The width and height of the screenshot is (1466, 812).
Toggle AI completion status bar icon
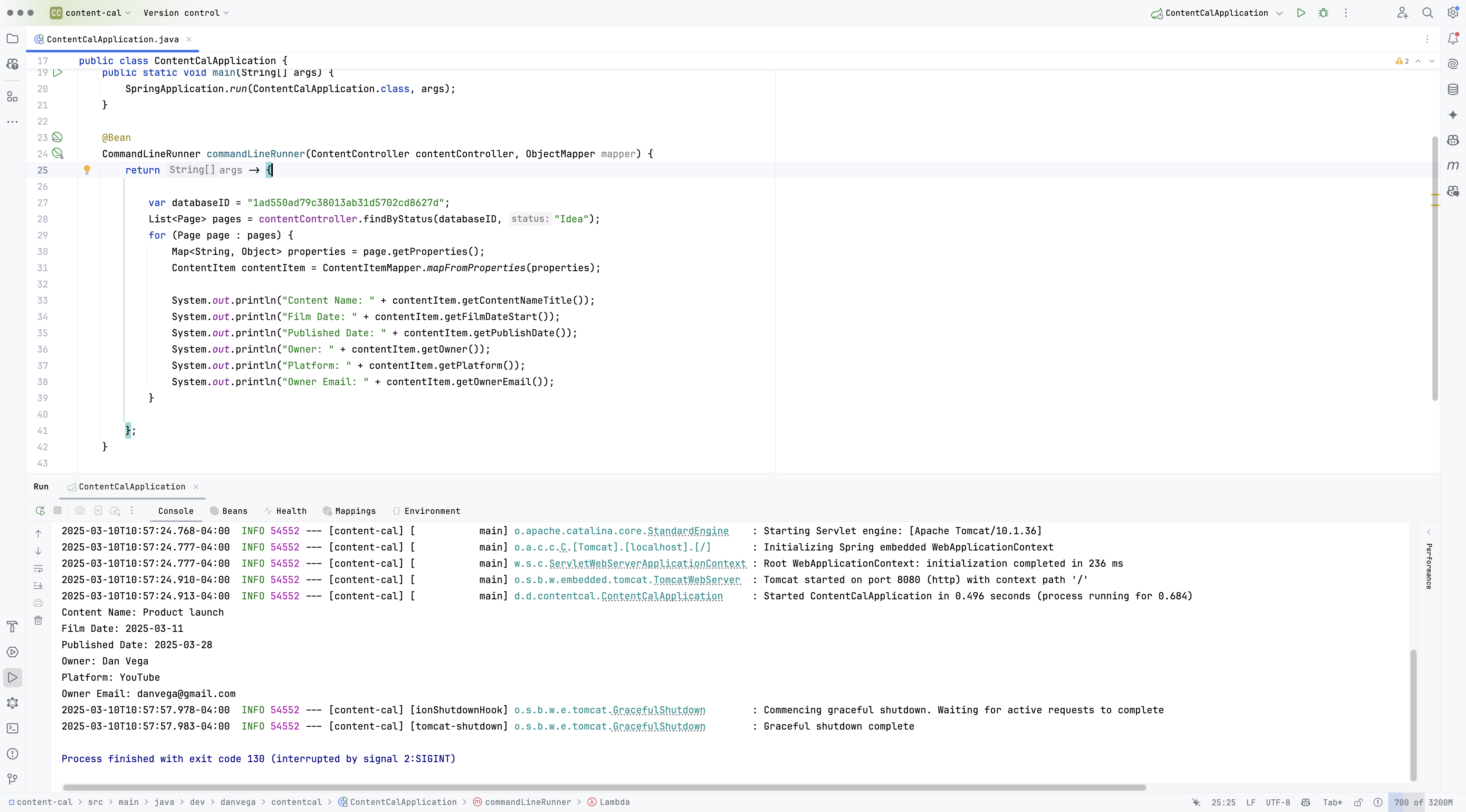click(1196, 802)
